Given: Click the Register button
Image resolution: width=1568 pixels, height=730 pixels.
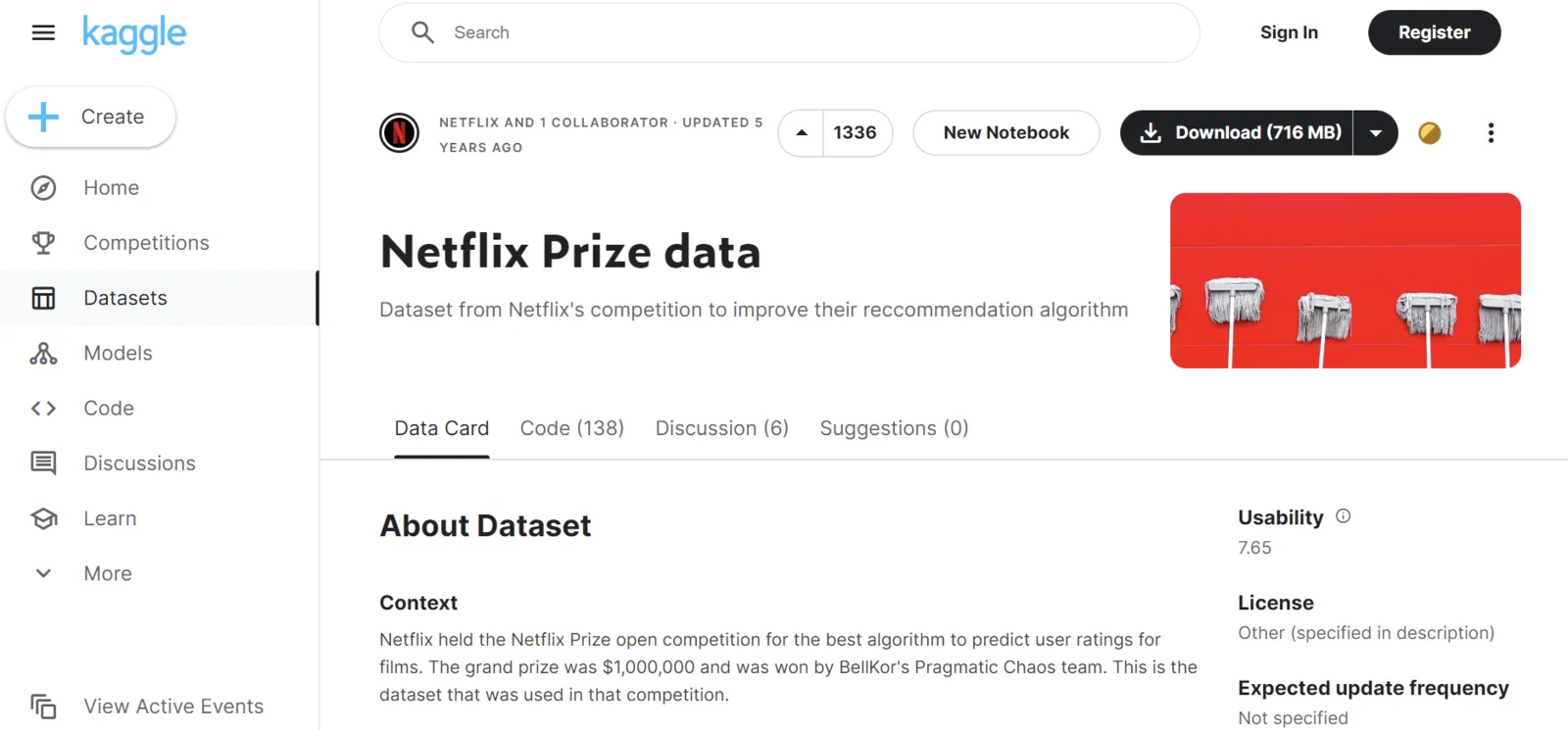Looking at the screenshot, I should click(x=1435, y=32).
